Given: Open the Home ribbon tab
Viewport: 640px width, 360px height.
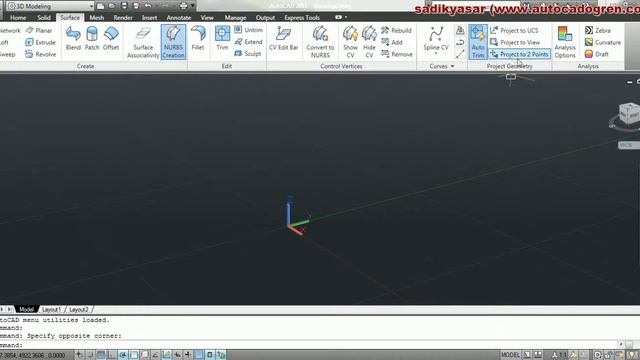Looking at the screenshot, I should point(18,18).
